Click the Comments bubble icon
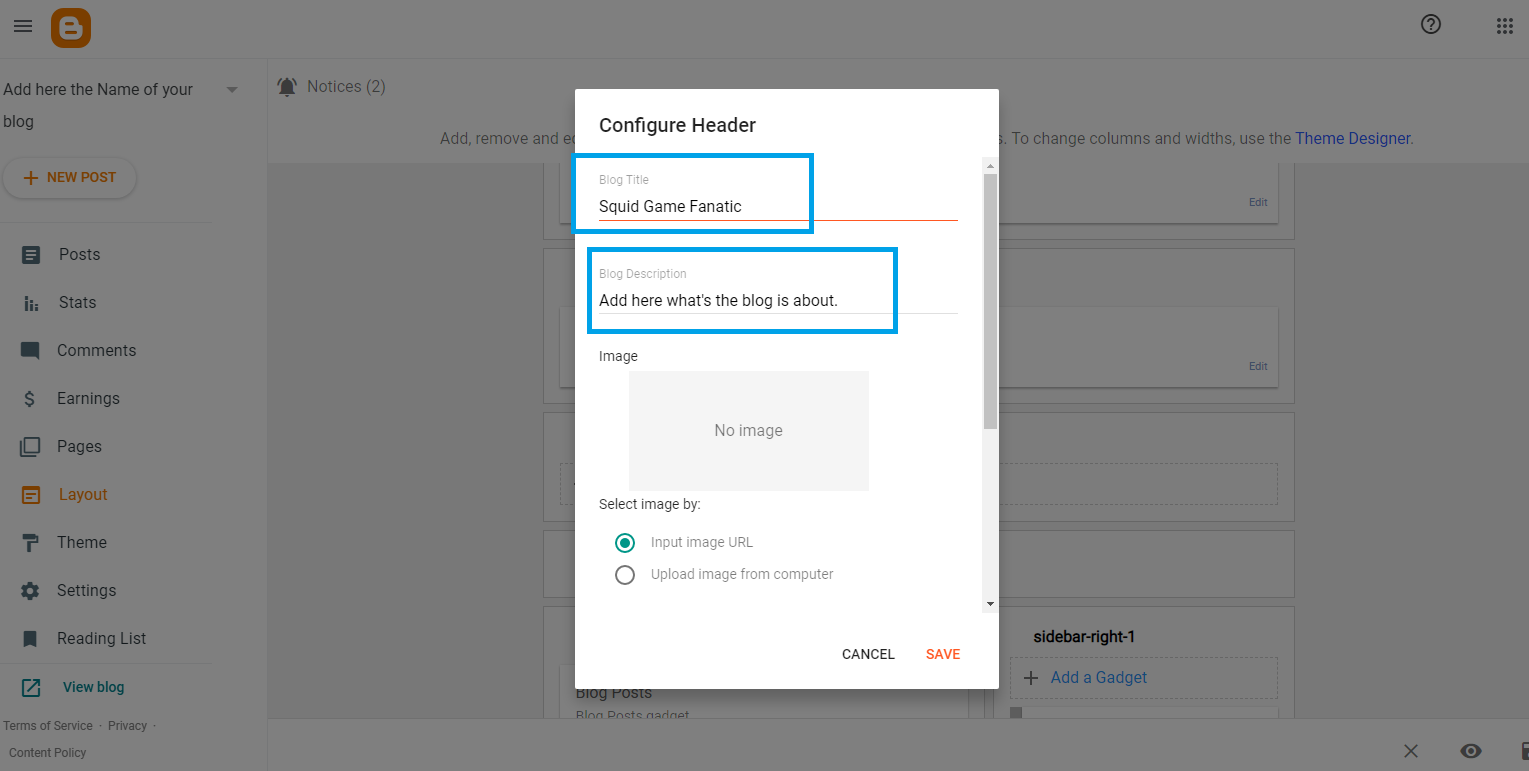The image size is (1529, 771). [x=31, y=351]
